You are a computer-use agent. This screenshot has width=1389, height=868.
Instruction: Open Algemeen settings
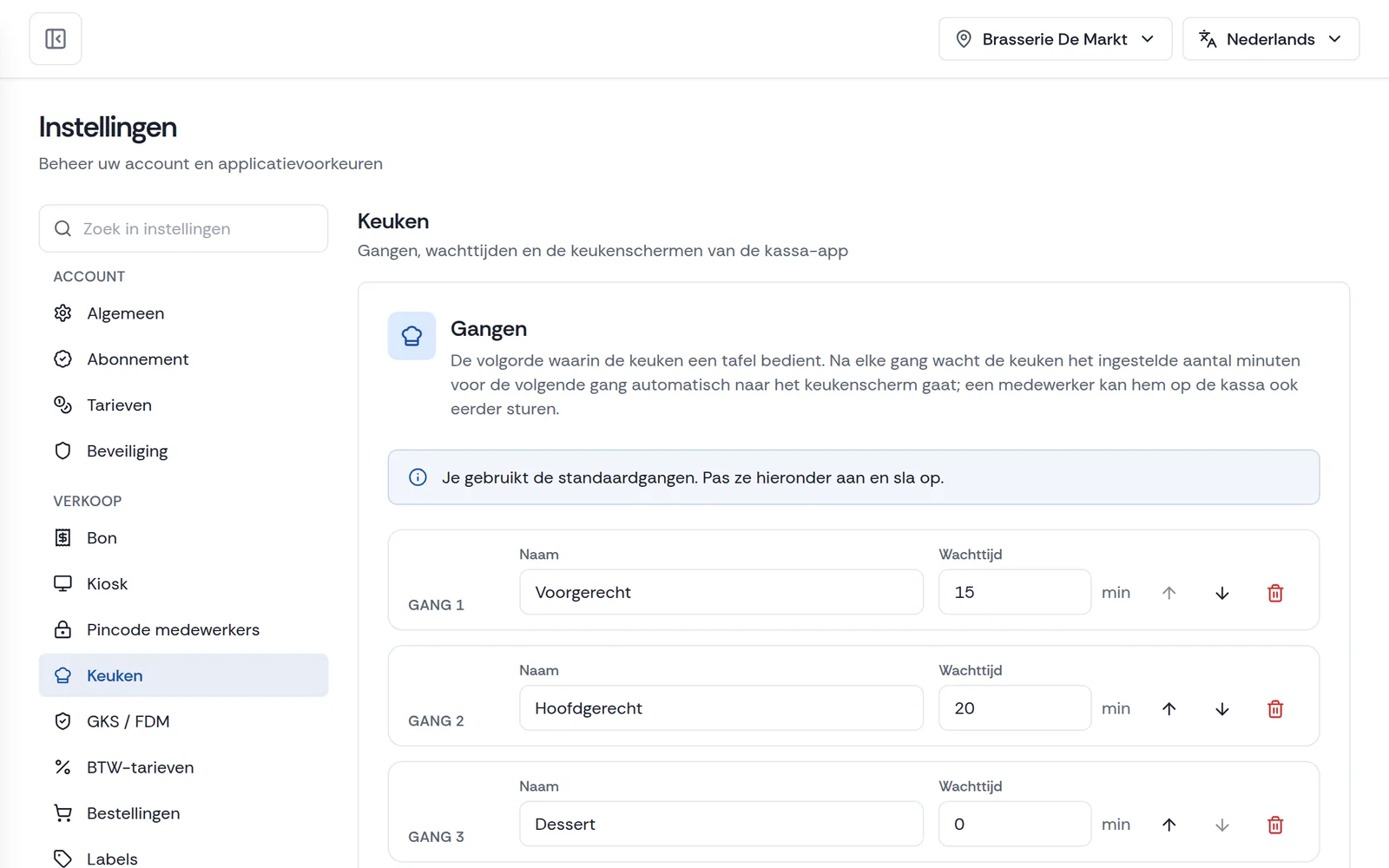[183, 313]
